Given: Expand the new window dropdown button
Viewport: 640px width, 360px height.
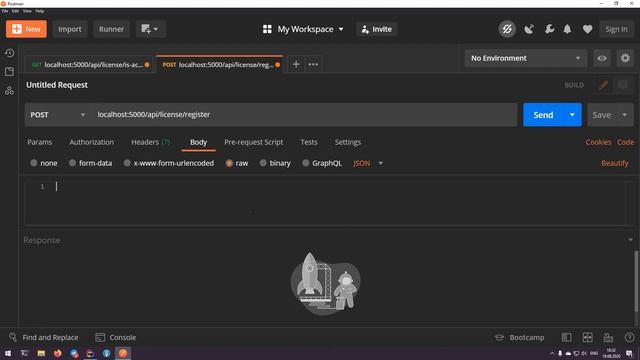Looking at the screenshot, I should (x=150, y=29).
